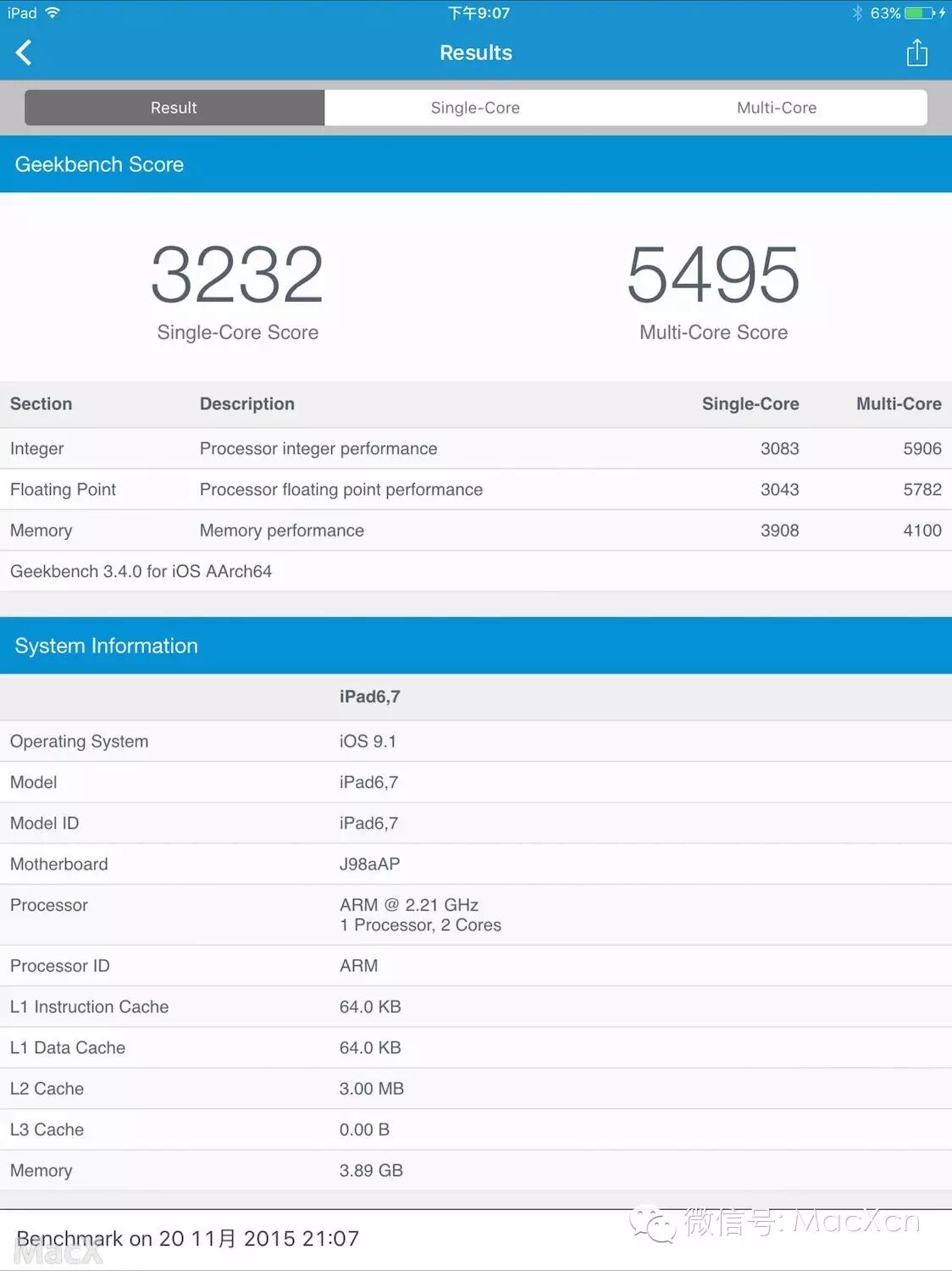Tap the Operating System label
This screenshot has height=1271, width=952.
pyautogui.click(x=79, y=741)
